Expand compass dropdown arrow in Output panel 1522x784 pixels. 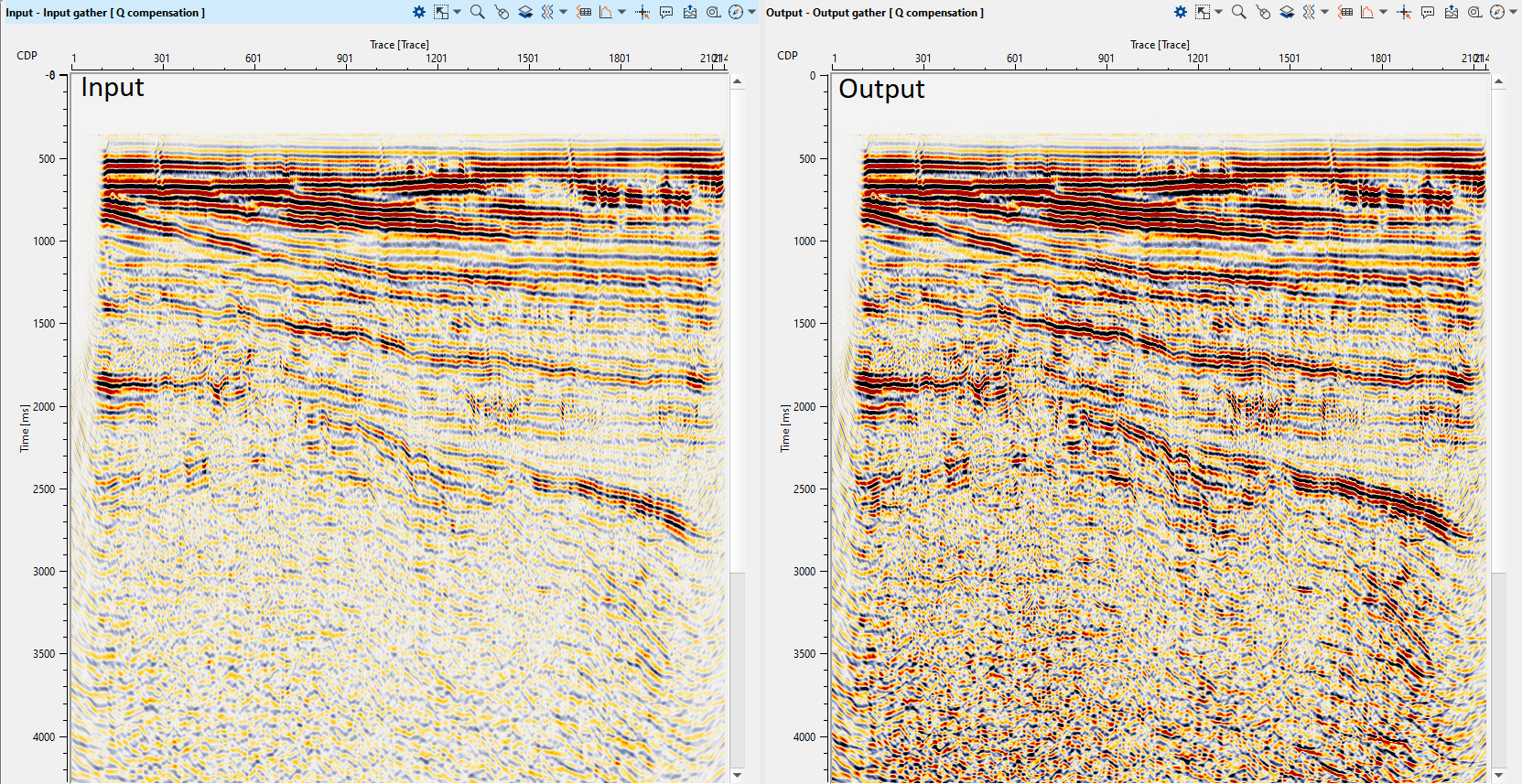pos(1513,12)
